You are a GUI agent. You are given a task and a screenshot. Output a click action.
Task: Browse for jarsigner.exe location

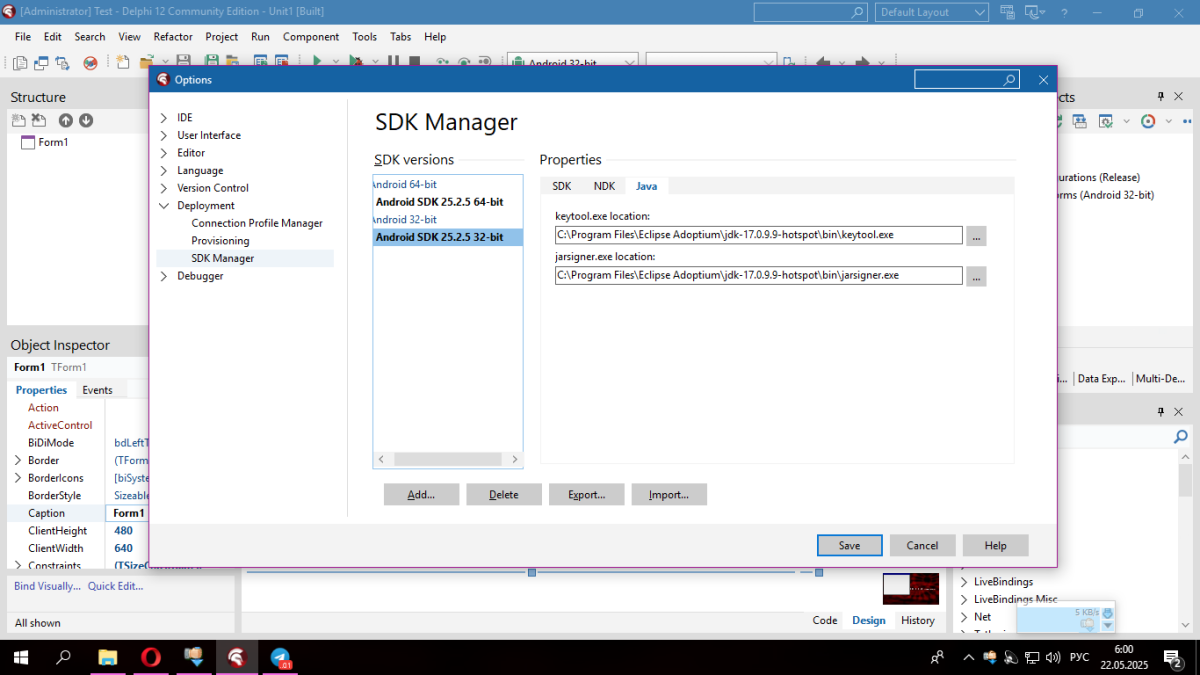click(x=976, y=276)
